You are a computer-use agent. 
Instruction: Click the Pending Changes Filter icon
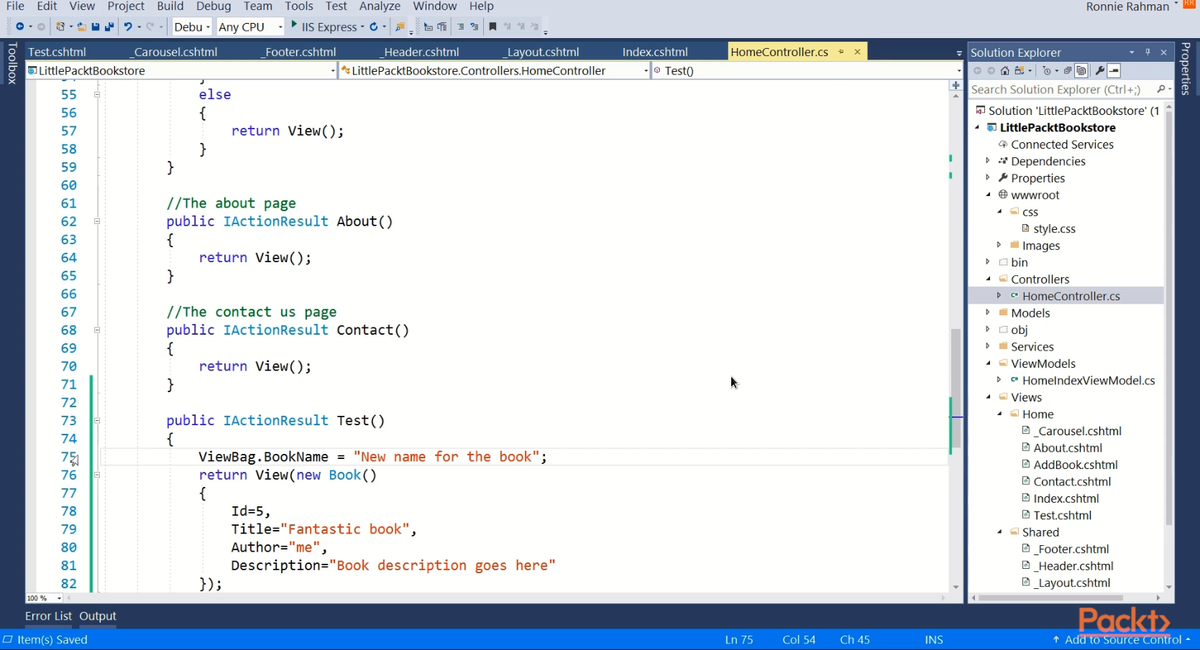[1047, 71]
